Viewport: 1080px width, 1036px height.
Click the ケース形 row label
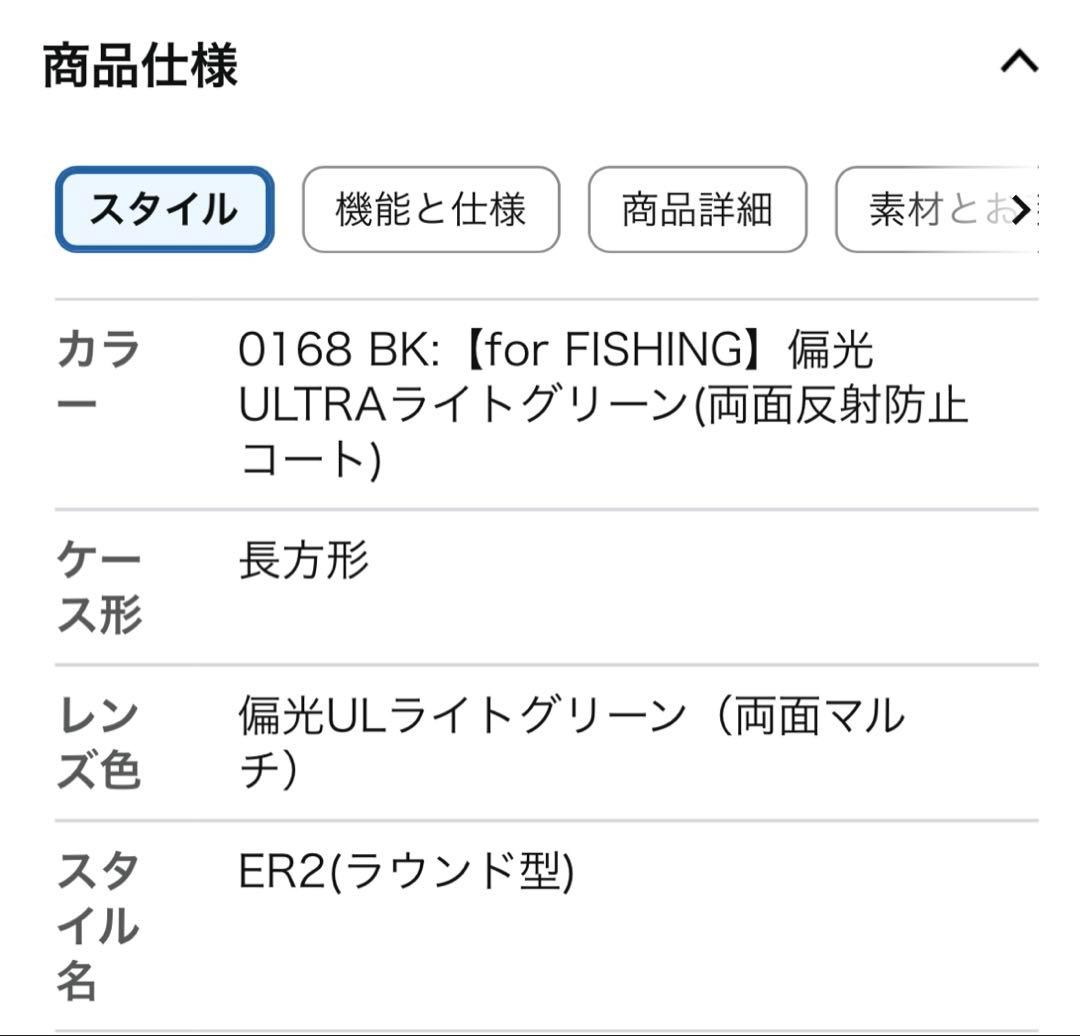point(98,587)
